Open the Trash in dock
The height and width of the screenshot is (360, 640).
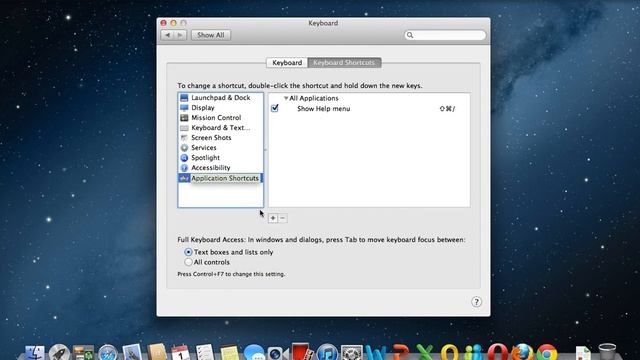coord(607,352)
